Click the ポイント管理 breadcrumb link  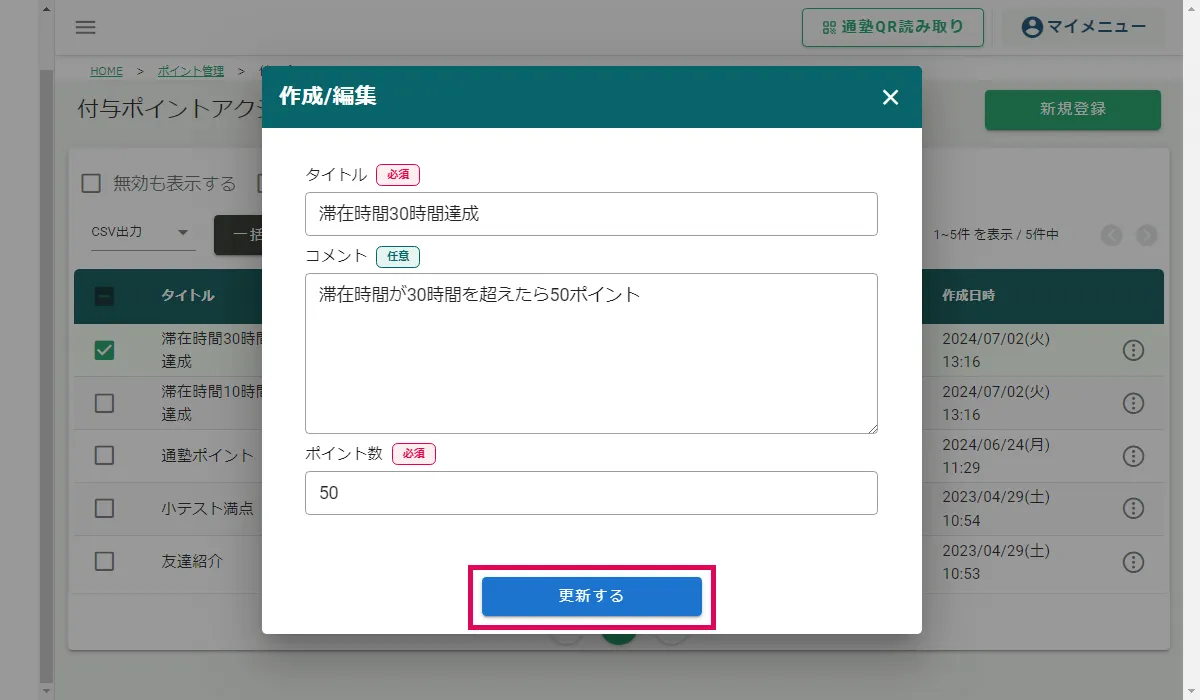(191, 71)
